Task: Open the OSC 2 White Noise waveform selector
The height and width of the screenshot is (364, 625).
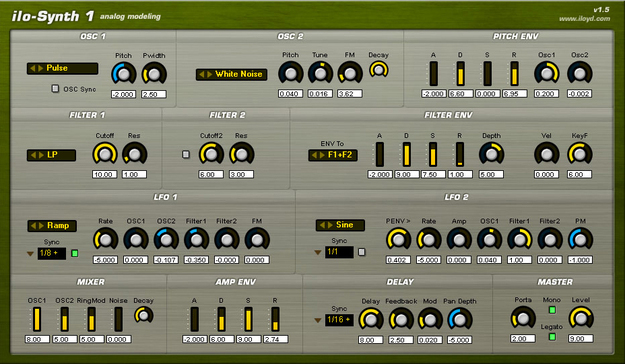Action: 232,74
